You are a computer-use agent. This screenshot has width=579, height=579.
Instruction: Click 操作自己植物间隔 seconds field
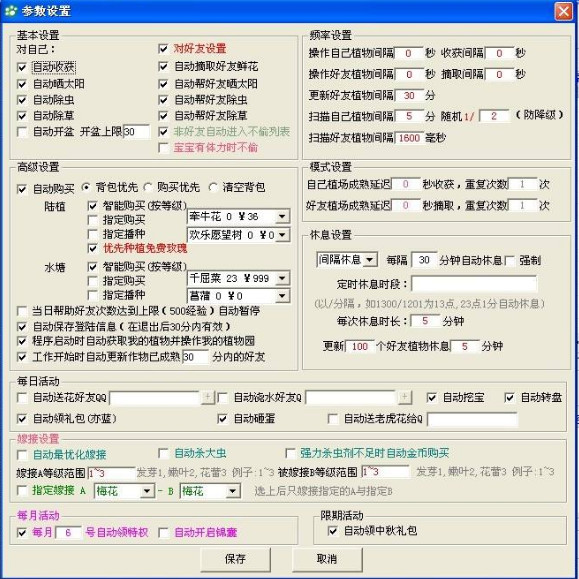(408, 53)
